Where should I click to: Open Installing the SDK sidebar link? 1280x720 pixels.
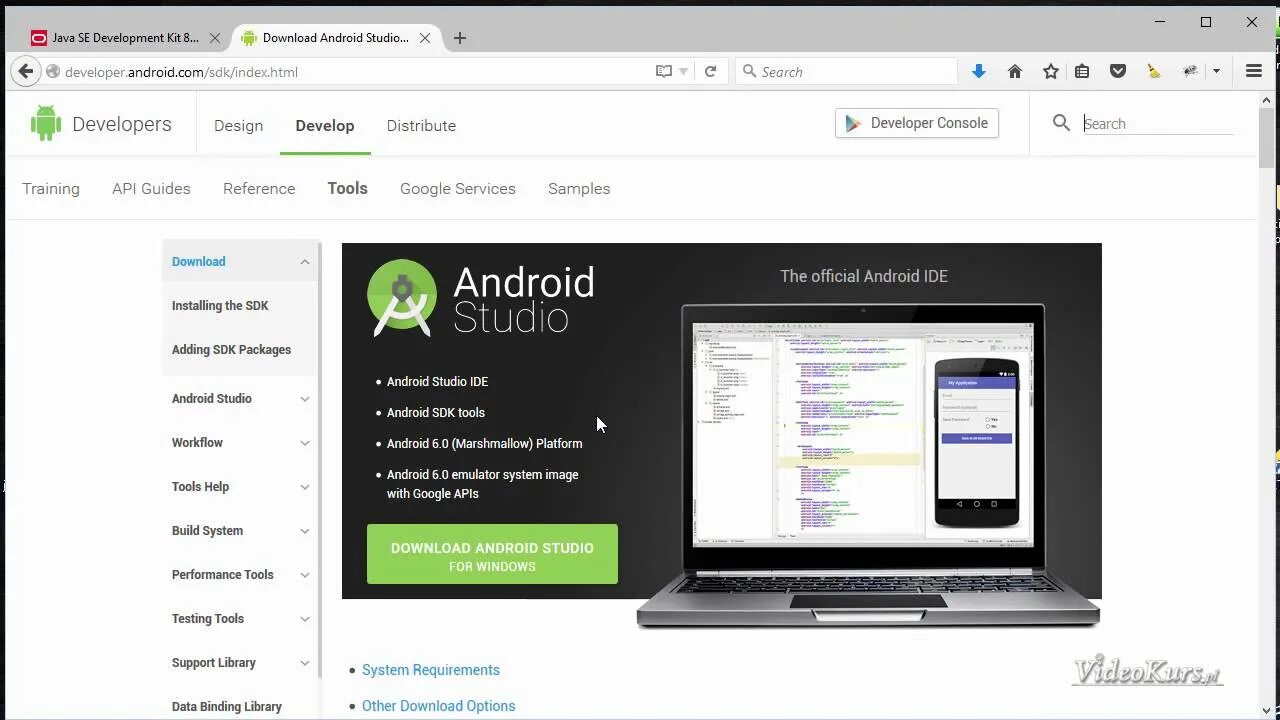pyautogui.click(x=220, y=306)
